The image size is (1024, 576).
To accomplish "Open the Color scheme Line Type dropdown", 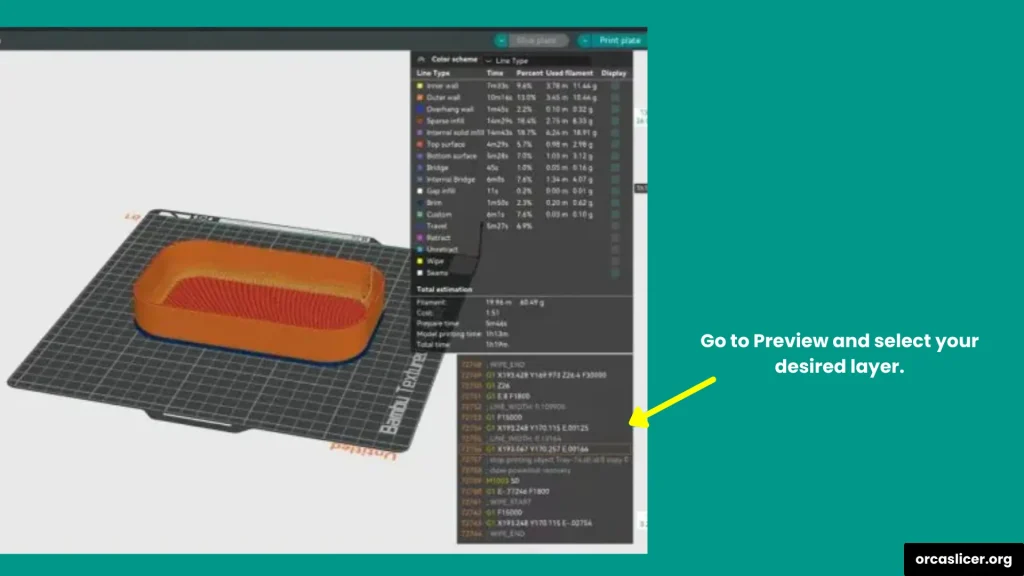I will pyautogui.click(x=537, y=61).
